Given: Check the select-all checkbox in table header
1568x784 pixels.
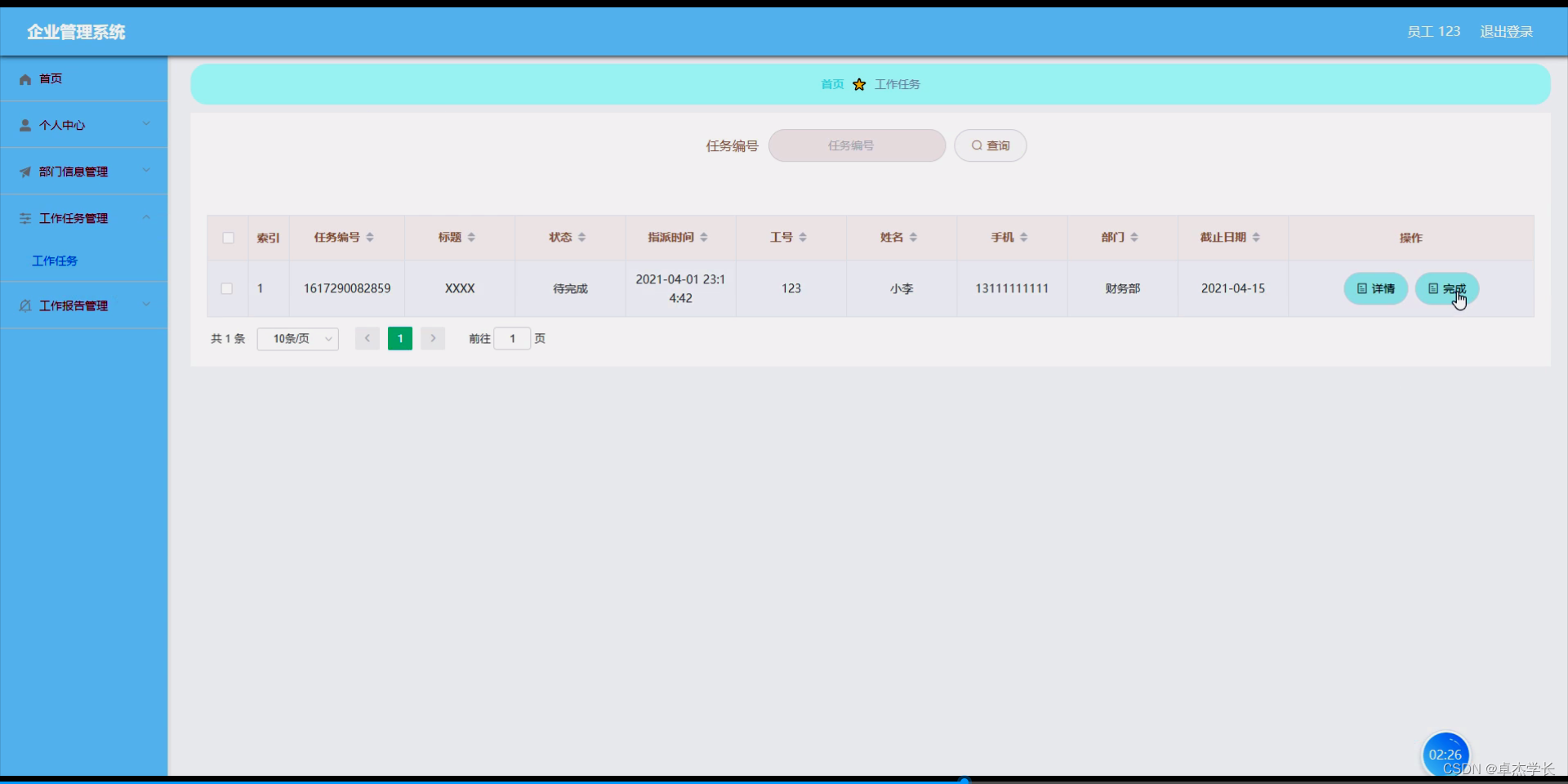Looking at the screenshot, I should point(228,238).
